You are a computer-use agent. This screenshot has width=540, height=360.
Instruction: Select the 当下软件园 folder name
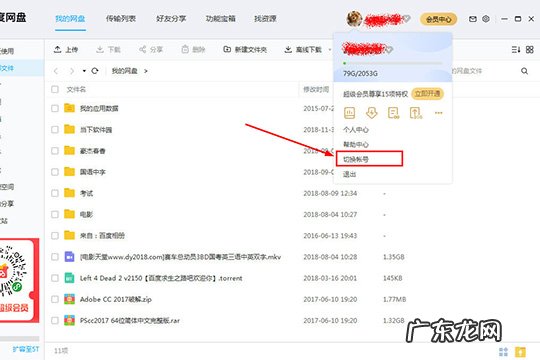pyautogui.click(x=96, y=130)
